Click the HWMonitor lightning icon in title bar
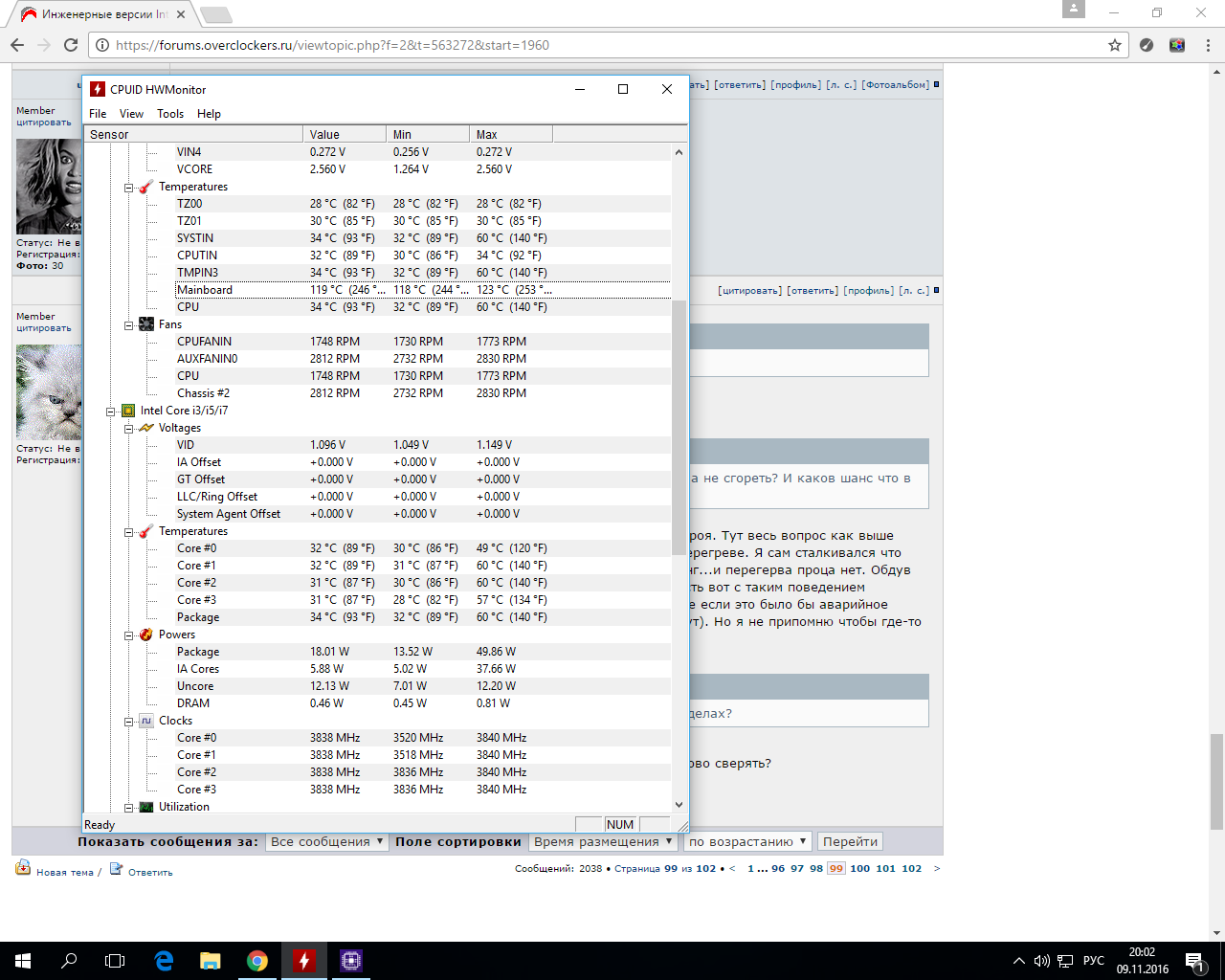The image size is (1225, 980). (98, 89)
